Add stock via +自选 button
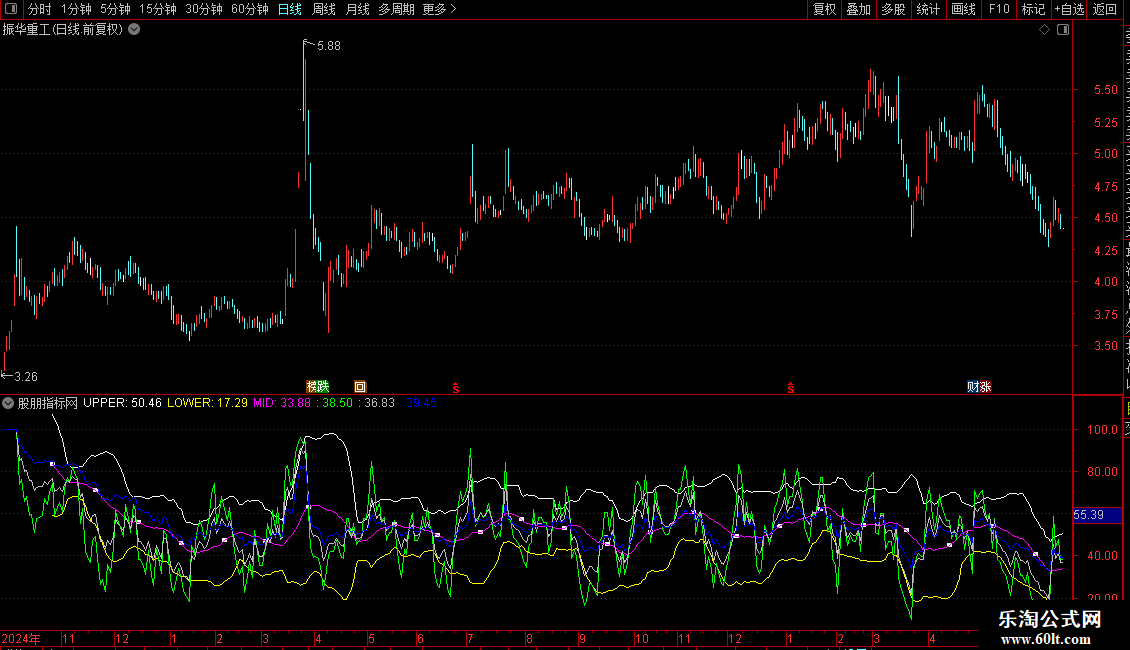 (x=1069, y=9)
